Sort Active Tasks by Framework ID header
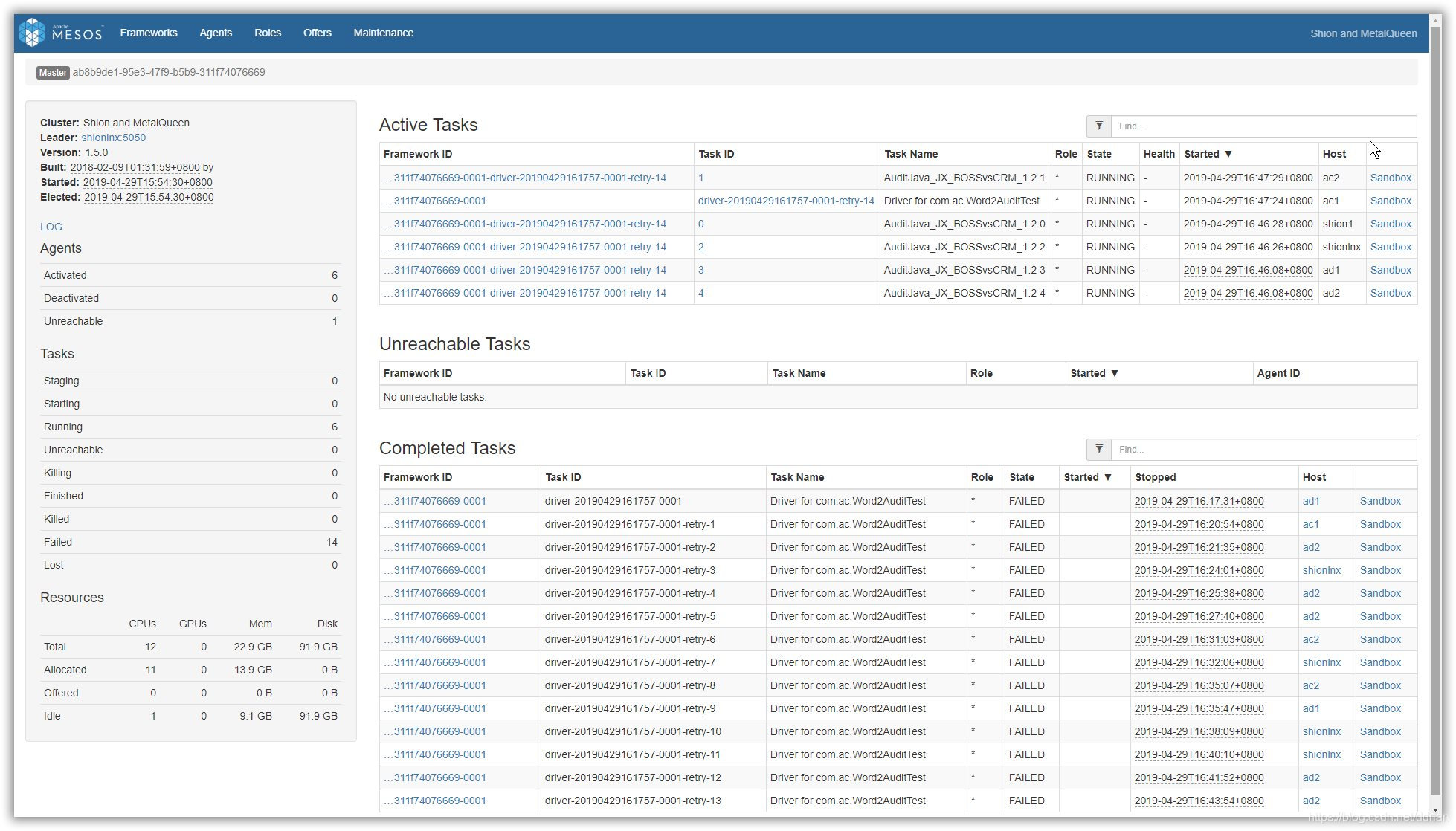Viewport: 1456px width, 831px height. pos(418,154)
